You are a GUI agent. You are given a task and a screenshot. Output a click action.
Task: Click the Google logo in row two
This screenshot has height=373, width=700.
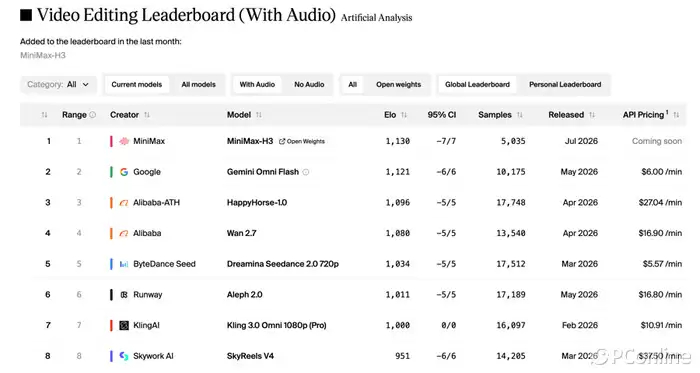(124, 172)
